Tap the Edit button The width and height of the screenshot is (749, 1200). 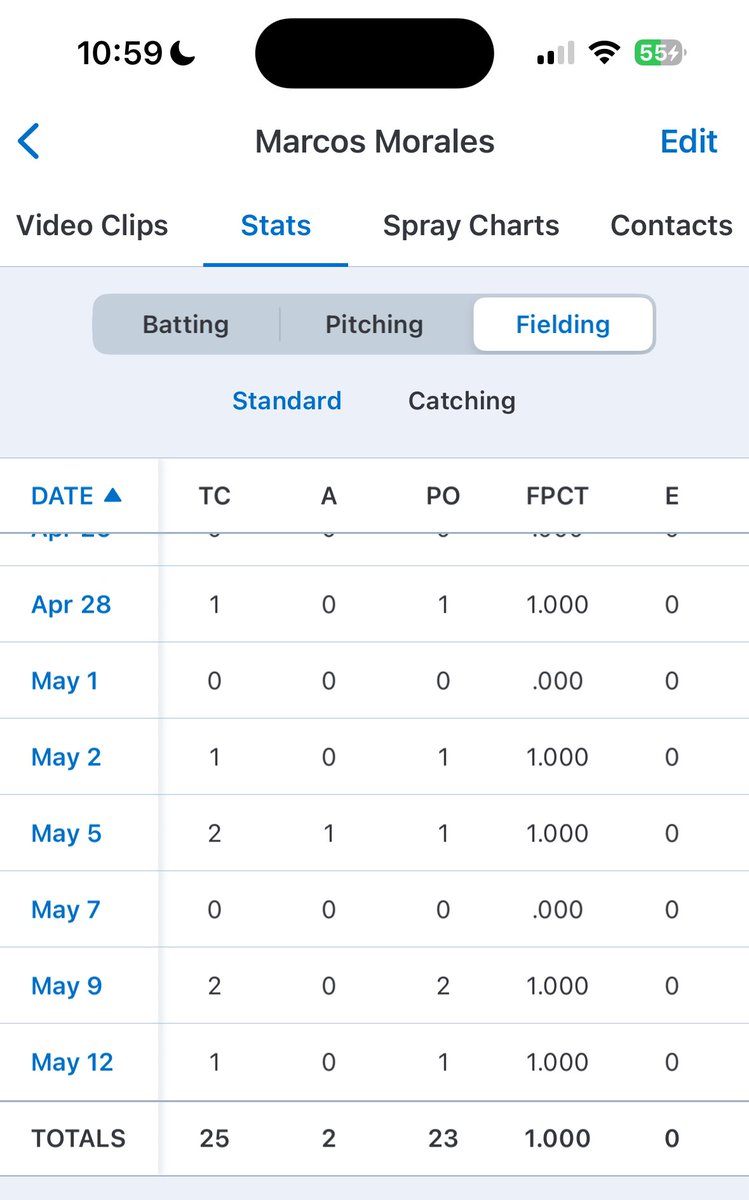689,141
